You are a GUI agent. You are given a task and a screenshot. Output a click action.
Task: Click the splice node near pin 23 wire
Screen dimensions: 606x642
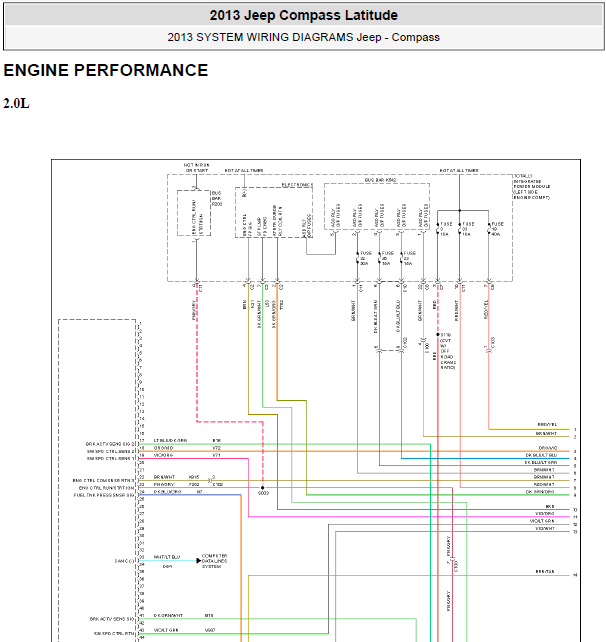click(x=262, y=488)
